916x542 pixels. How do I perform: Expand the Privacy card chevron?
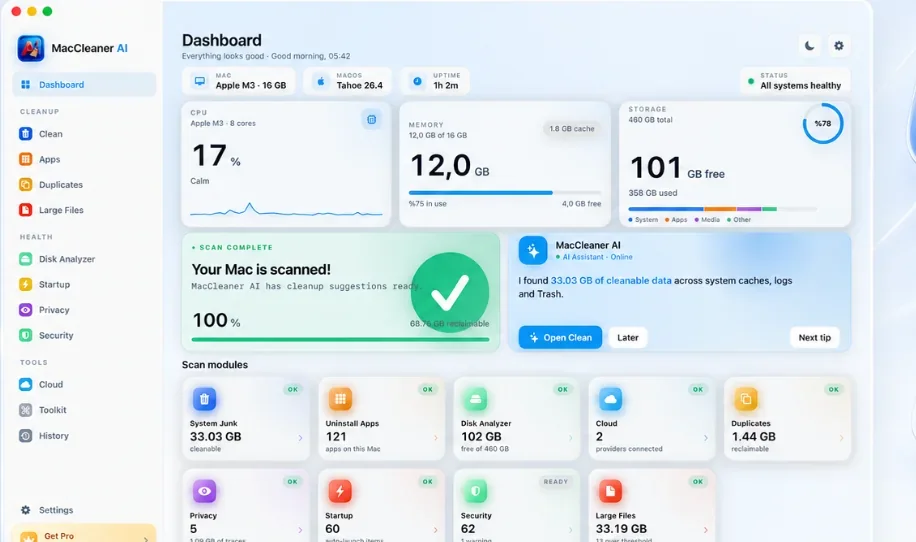pyautogui.click(x=300, y=530)
